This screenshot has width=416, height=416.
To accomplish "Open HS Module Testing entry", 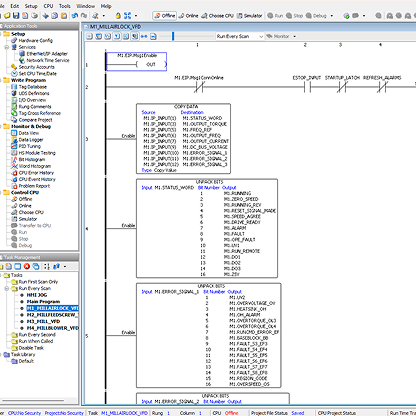I will coord(37,153).
